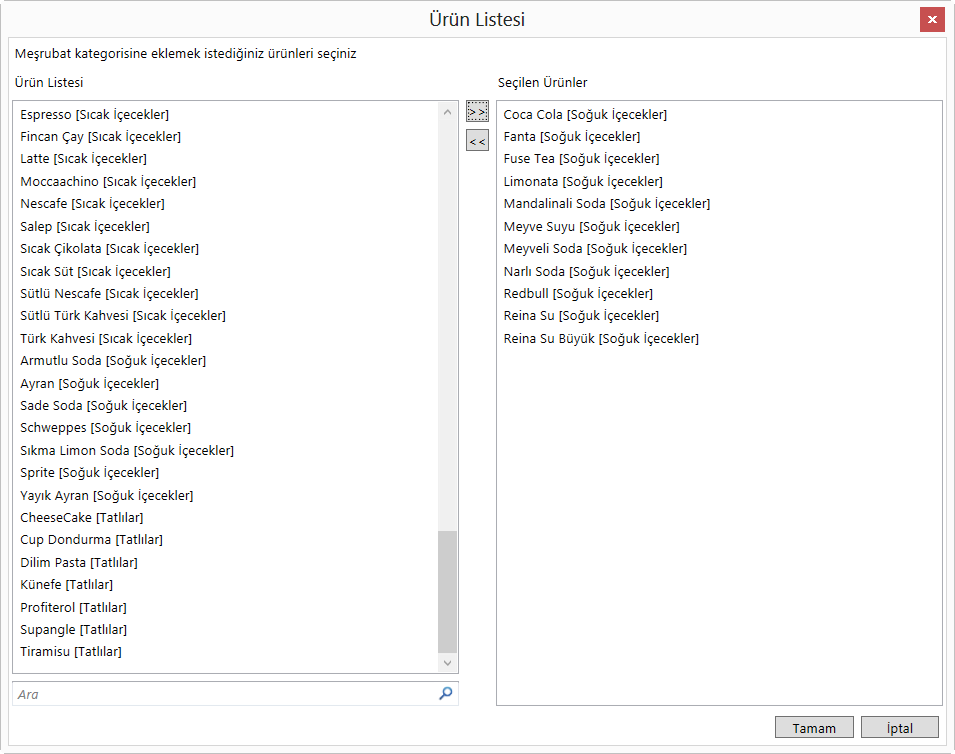
Task: Choose Ayran [Soğuk İçecekler] item
Action: click(89, 384)
